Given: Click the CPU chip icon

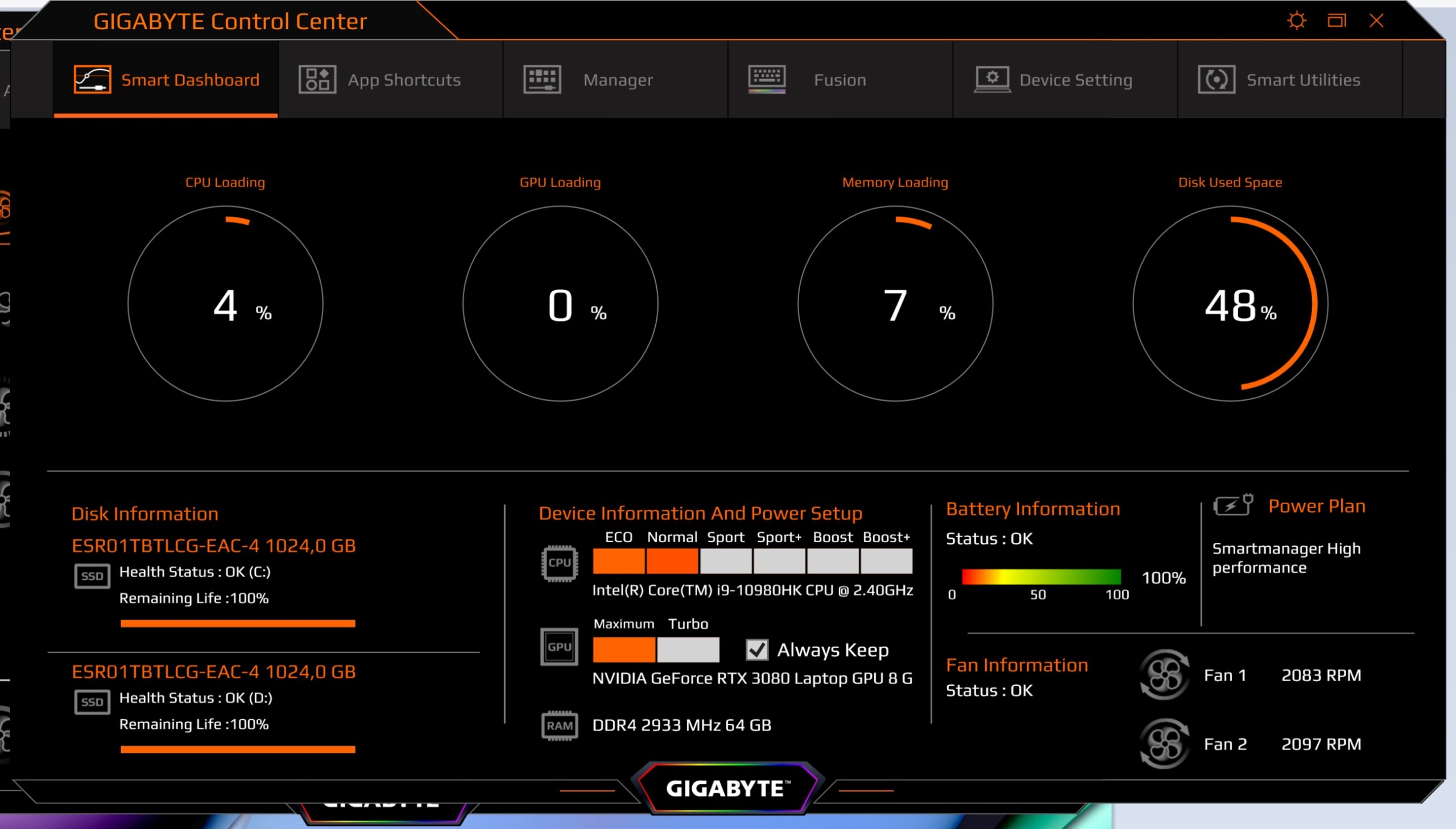Looking at the screenshot, I should point(559,563).
